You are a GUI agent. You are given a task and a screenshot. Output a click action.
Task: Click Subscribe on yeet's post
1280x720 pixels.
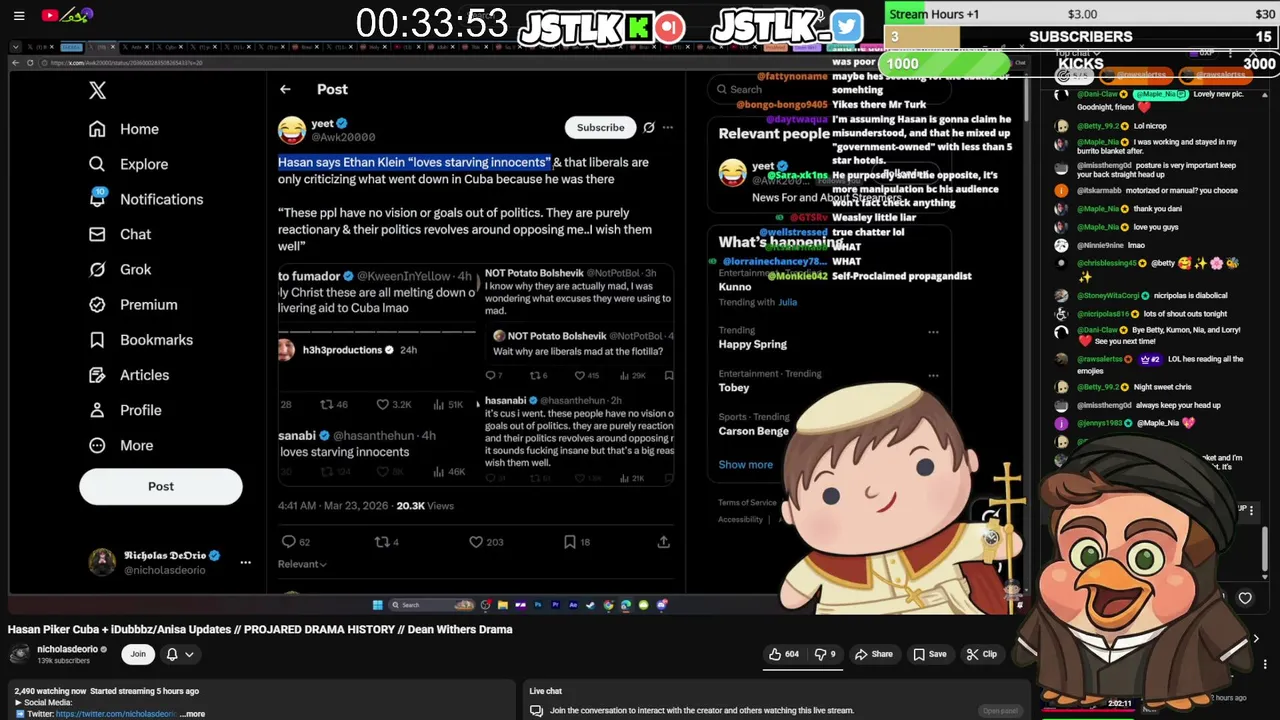pyautogui.click(x=600, y=127)
